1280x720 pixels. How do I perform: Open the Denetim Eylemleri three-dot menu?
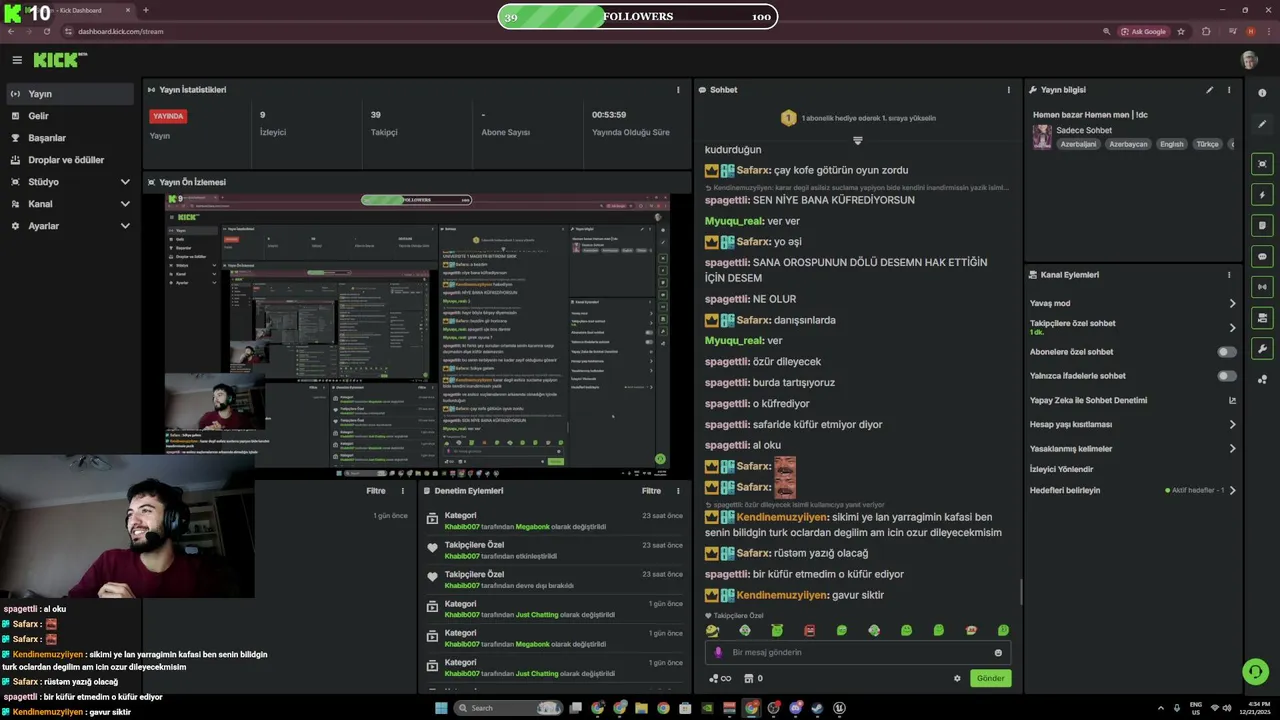coord(678,491)
